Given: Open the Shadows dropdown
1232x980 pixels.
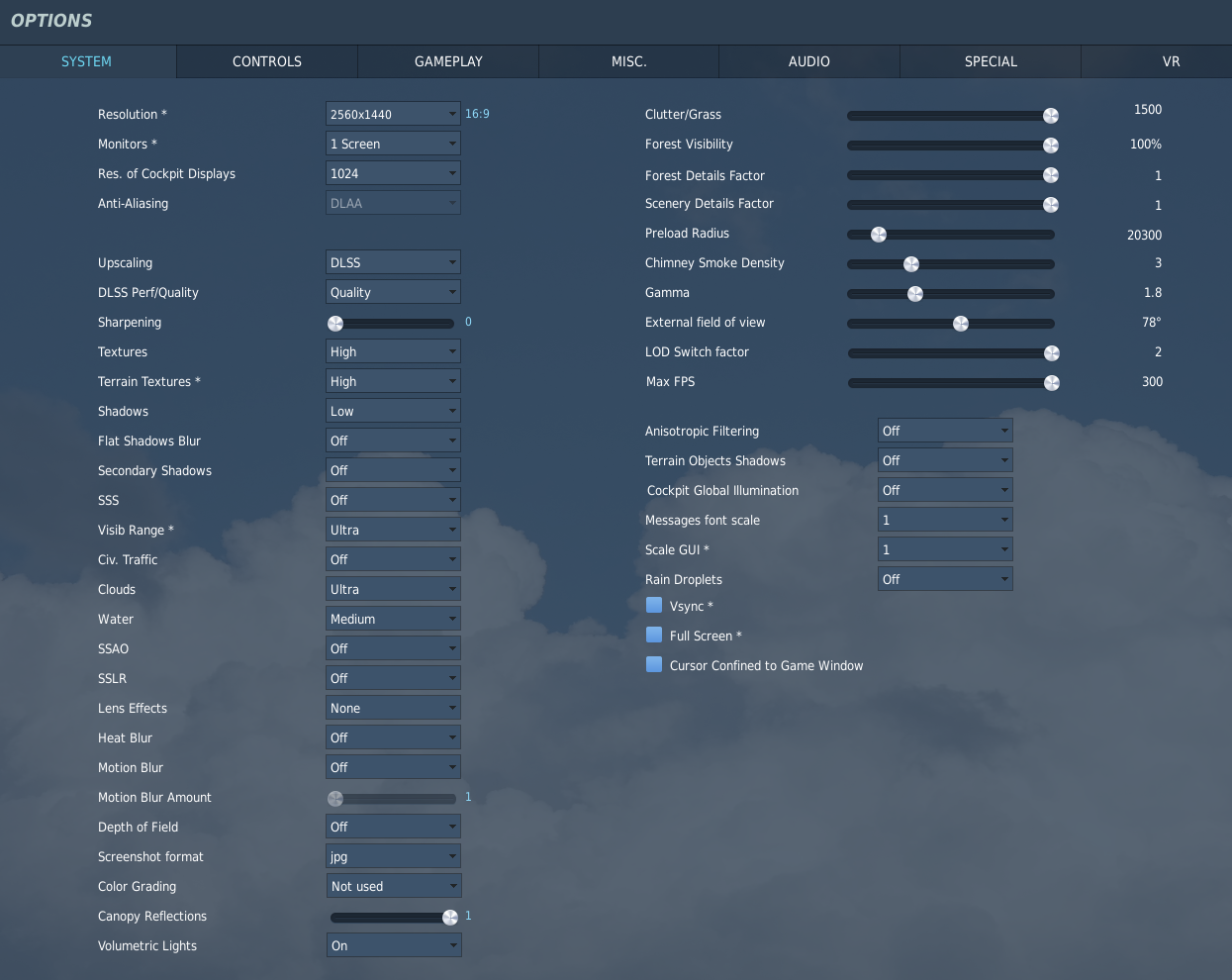Looking at the screenshot, I should (x=394, y=411).
